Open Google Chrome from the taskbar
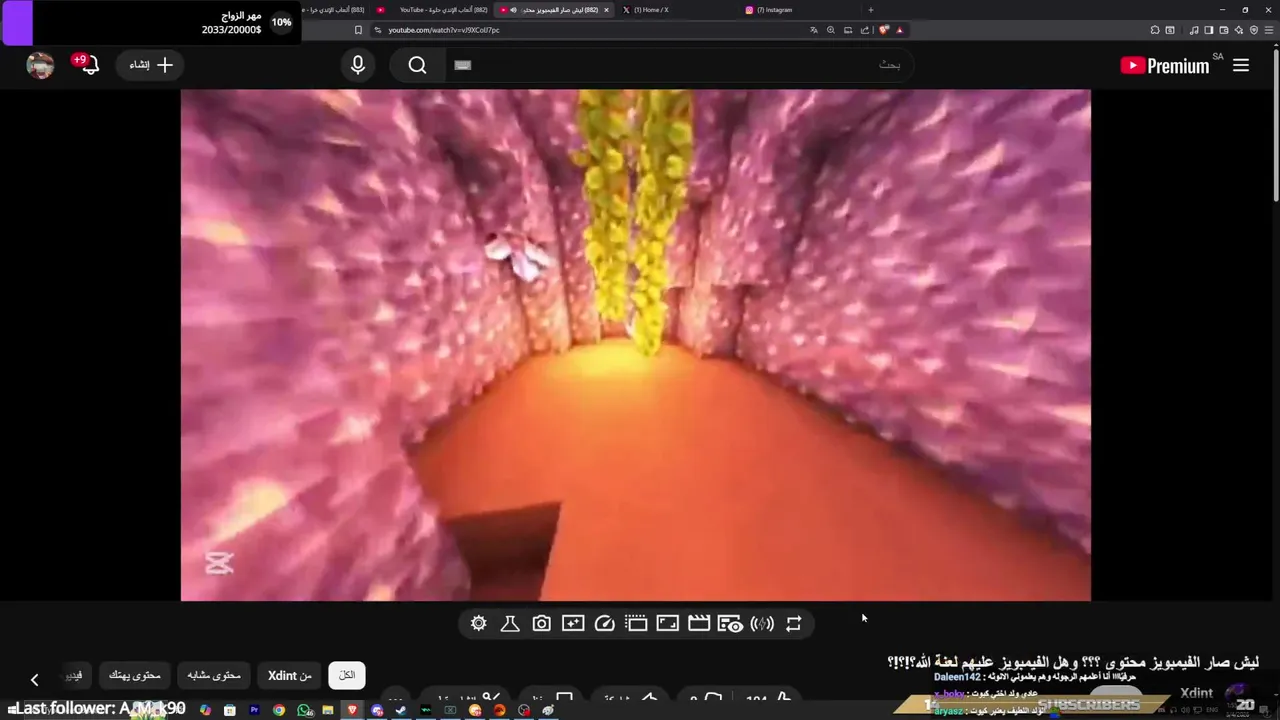1280x720 pixels. click(279, 710)
